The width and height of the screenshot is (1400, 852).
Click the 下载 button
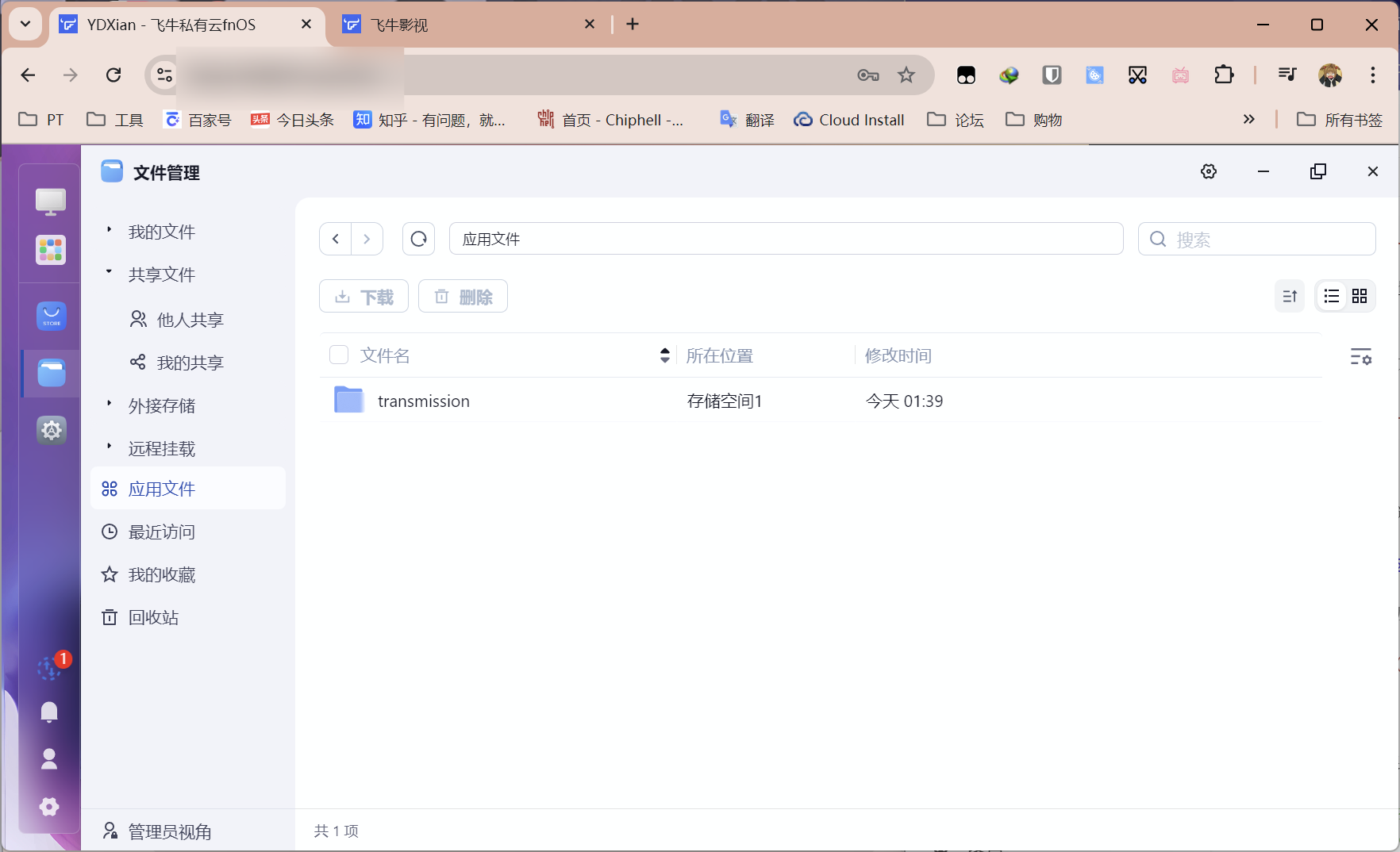pos(363,296)
